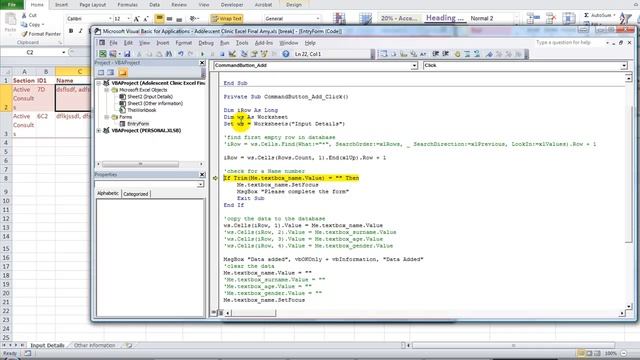Toggle Breakpoint hand icon on Edit toolbar

(458, 54)
